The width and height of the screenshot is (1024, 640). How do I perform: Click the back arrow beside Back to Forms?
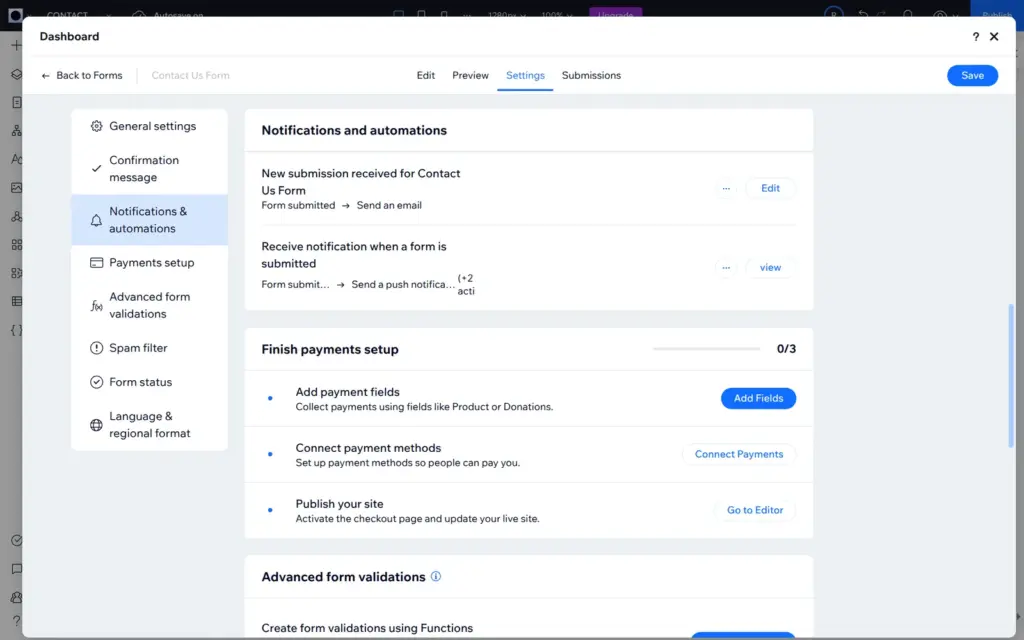pos(45,76)
